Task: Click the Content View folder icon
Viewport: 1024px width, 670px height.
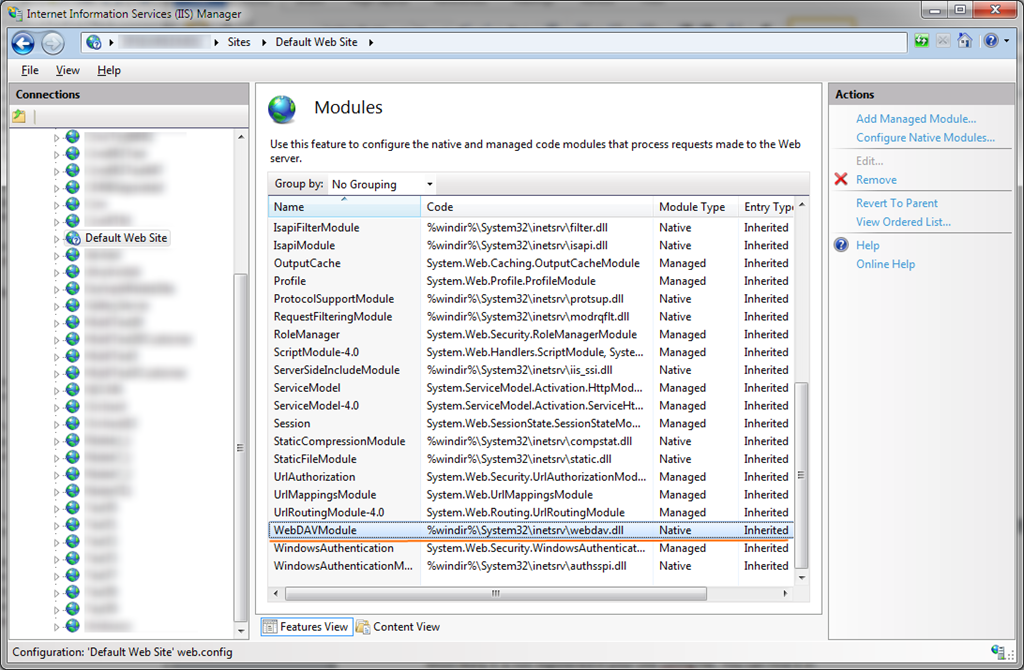Action: (363, 627)
